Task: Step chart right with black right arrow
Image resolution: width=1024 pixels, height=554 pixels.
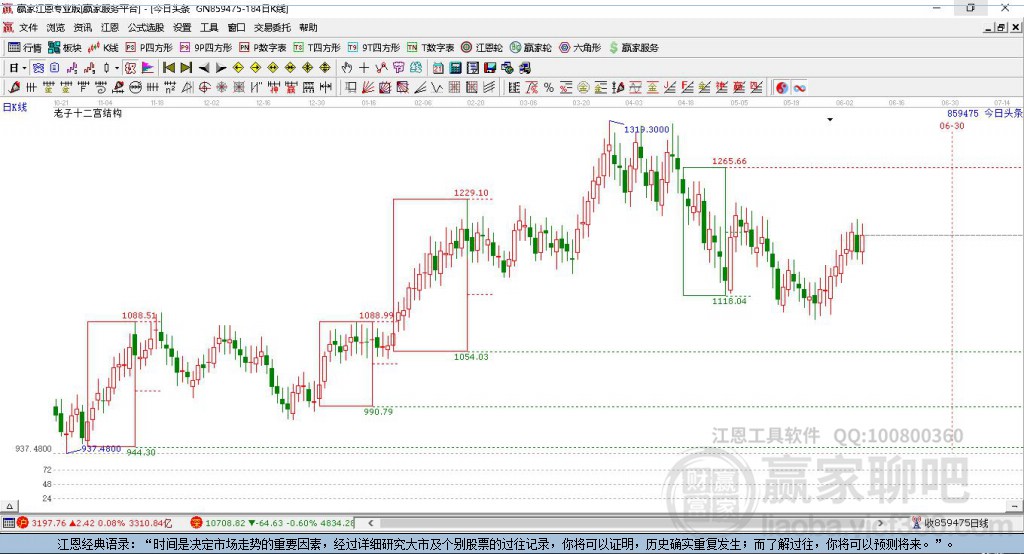Action: tap(221, 68)
